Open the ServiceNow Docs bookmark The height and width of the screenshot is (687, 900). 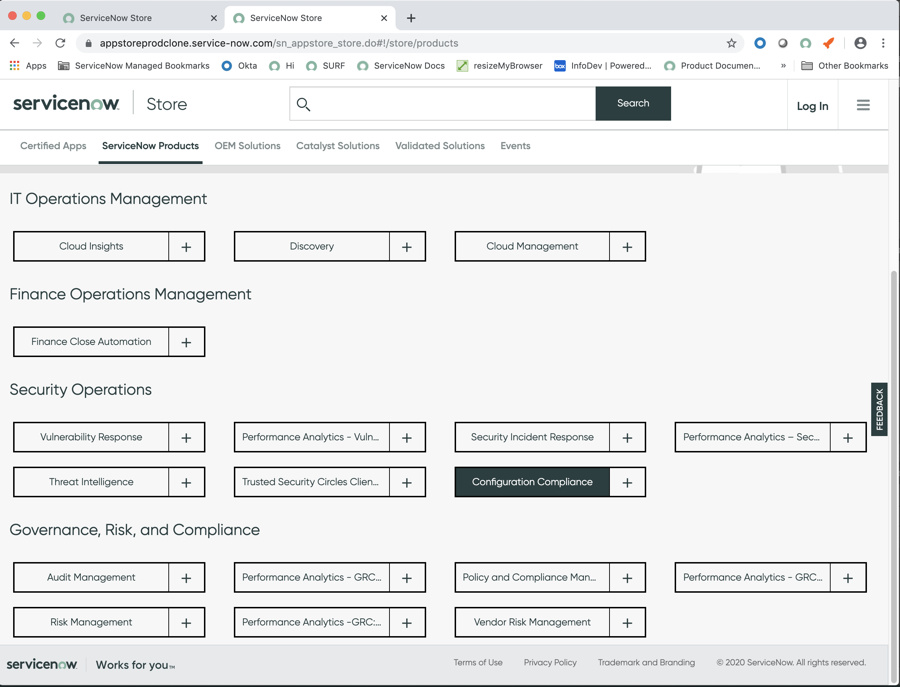[x=401, y=65]
